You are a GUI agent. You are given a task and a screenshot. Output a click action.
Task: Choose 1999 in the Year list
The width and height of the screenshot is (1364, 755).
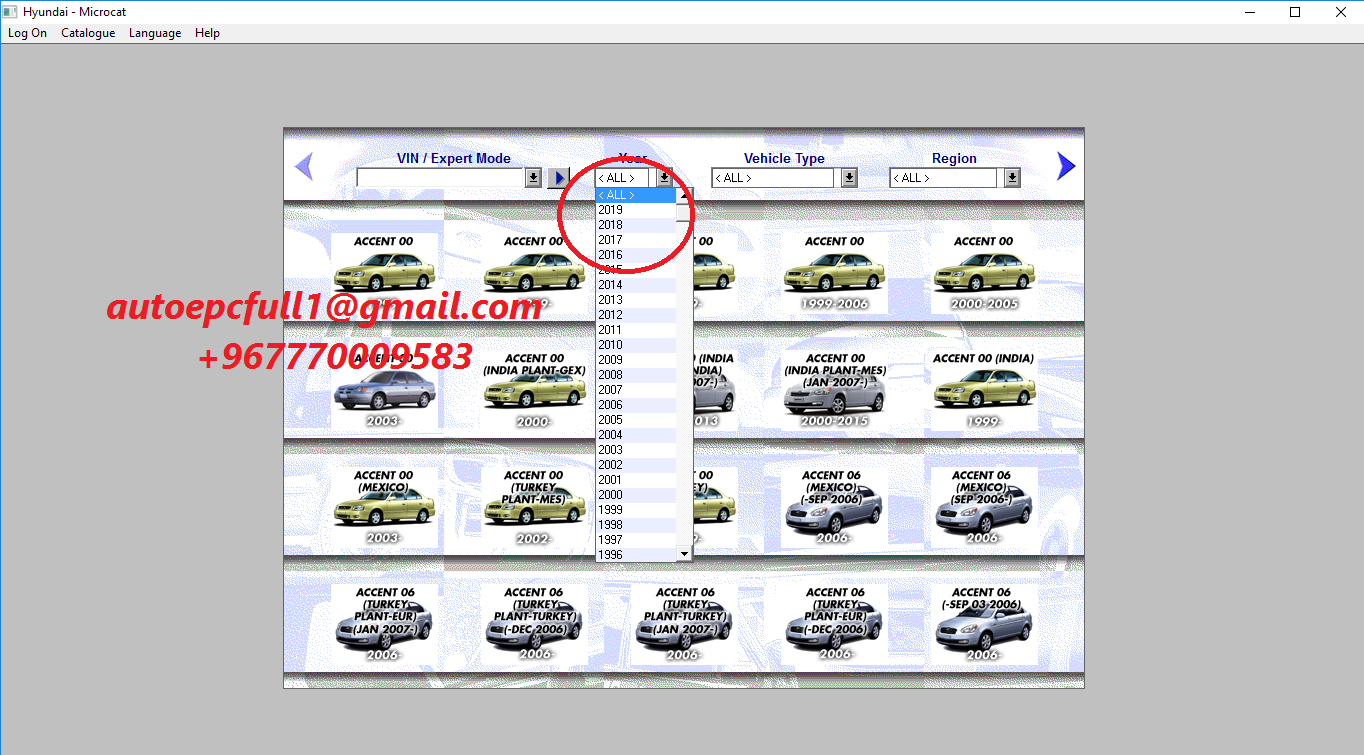coord(636,510)
